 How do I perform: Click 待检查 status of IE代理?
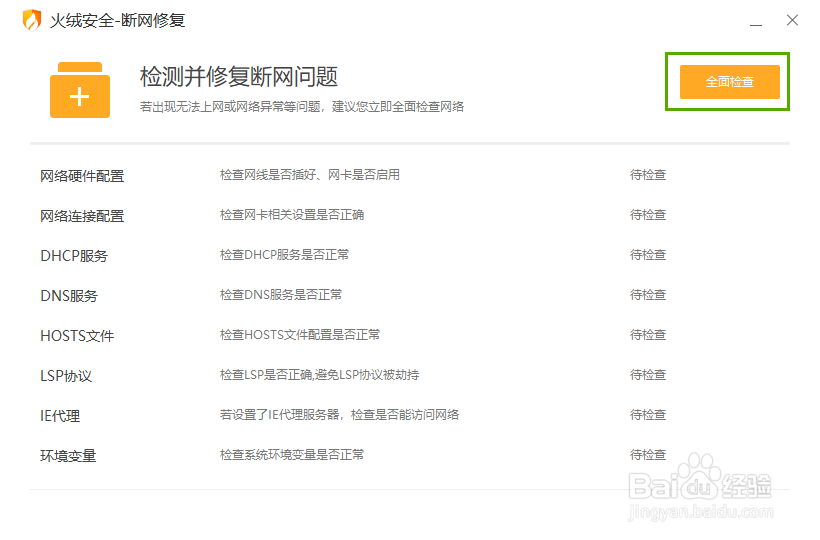pos(648,415)
